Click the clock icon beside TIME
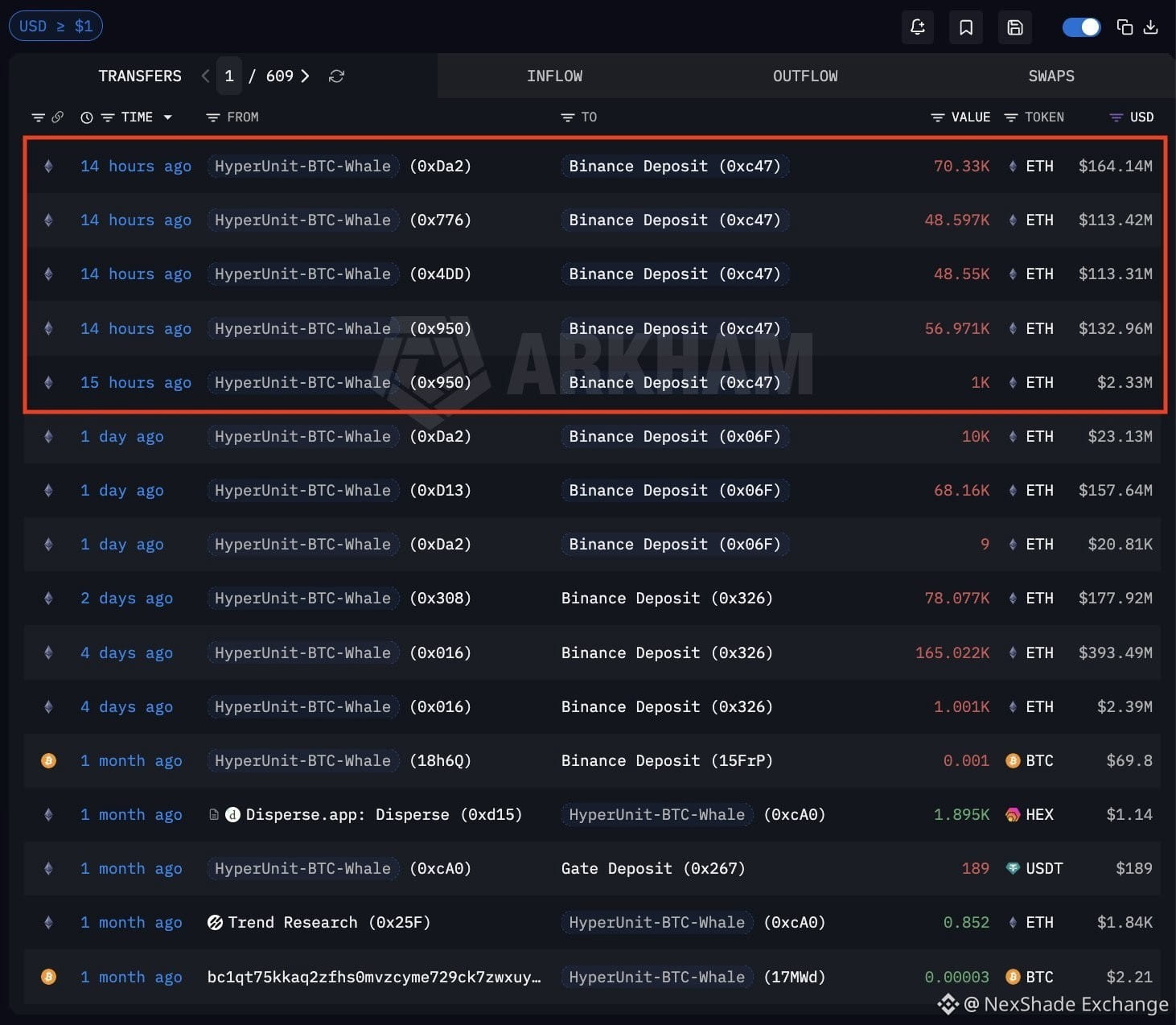Viewport: 1176px width, 1025px height. (87, 117)
